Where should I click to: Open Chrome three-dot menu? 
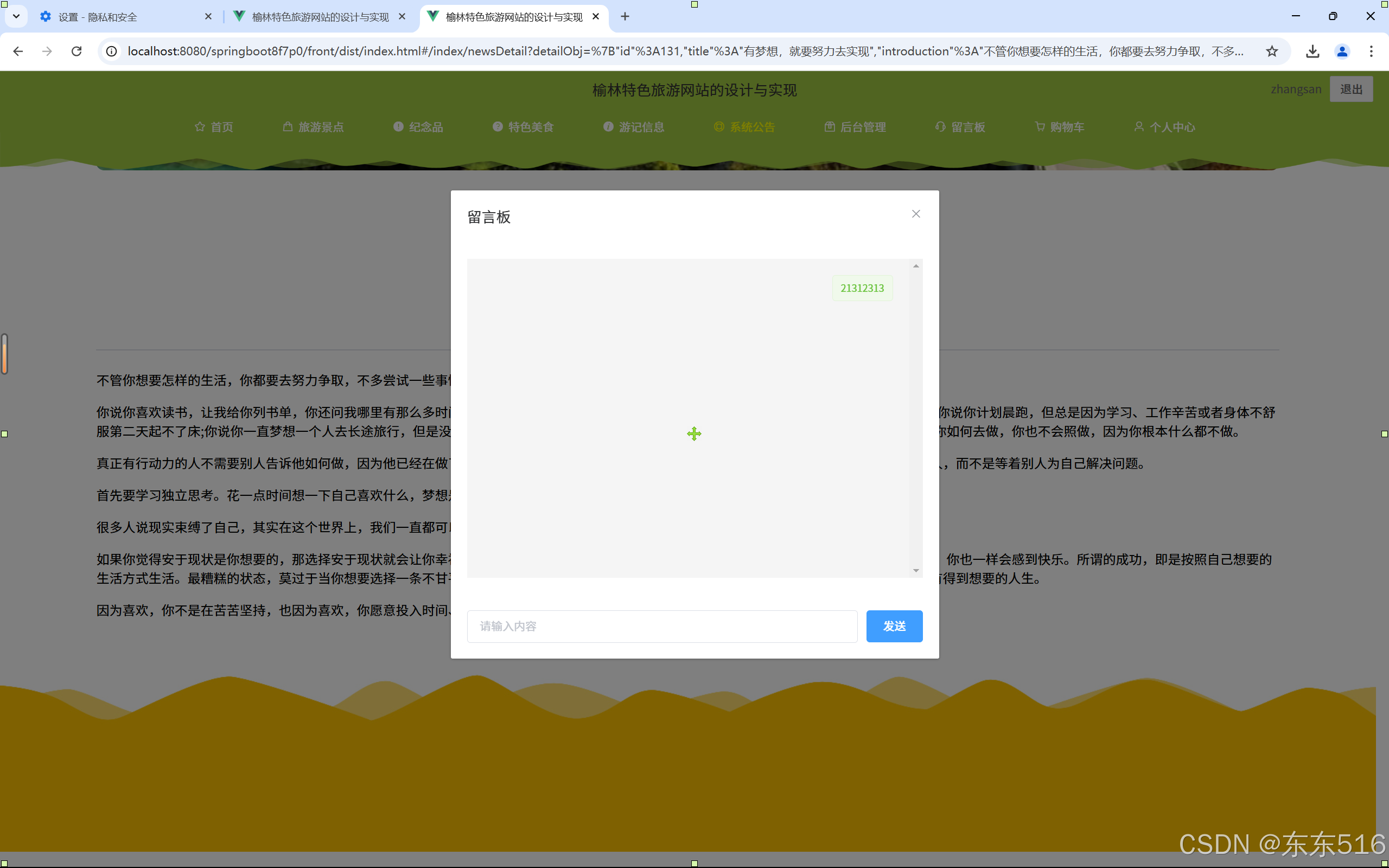(1371, 51)
